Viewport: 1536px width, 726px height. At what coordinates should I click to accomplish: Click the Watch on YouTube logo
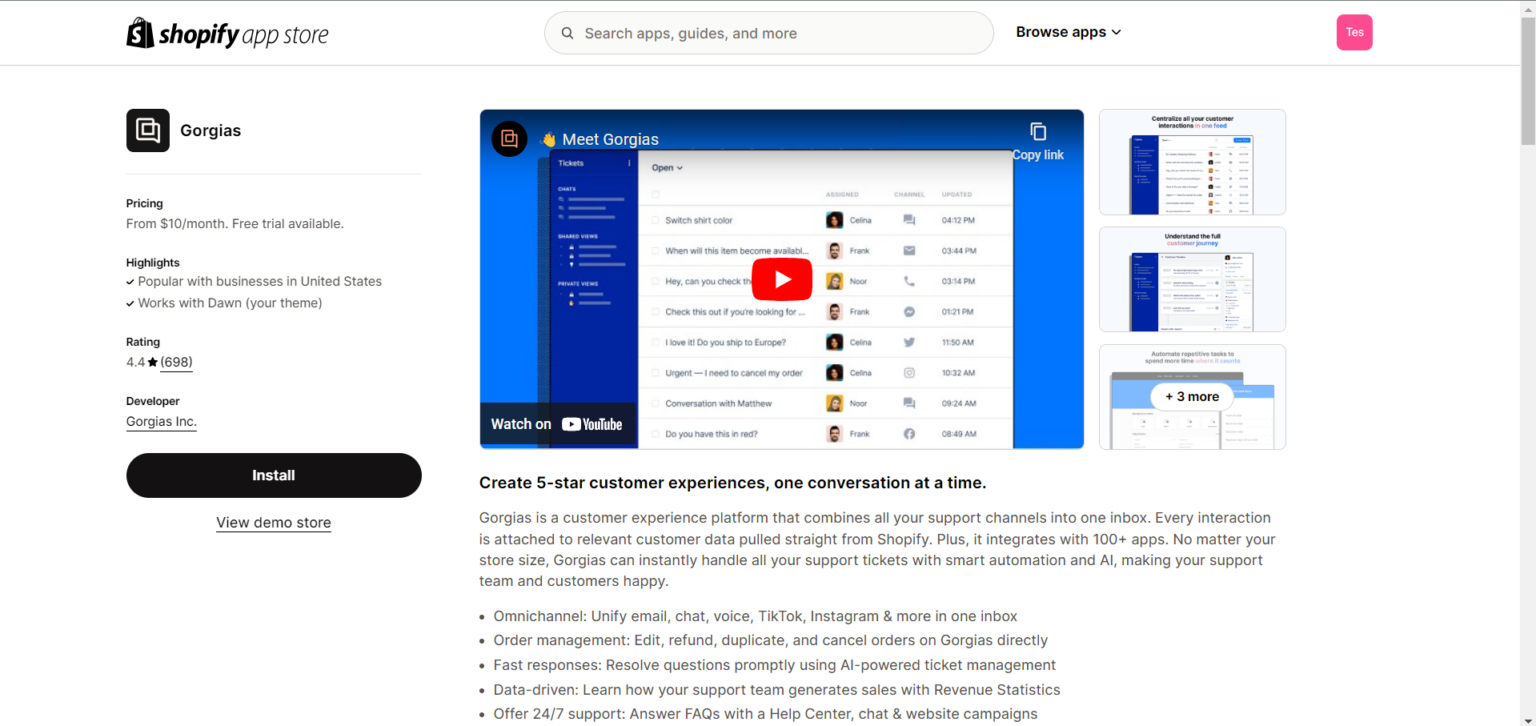[x=557, y=423]
